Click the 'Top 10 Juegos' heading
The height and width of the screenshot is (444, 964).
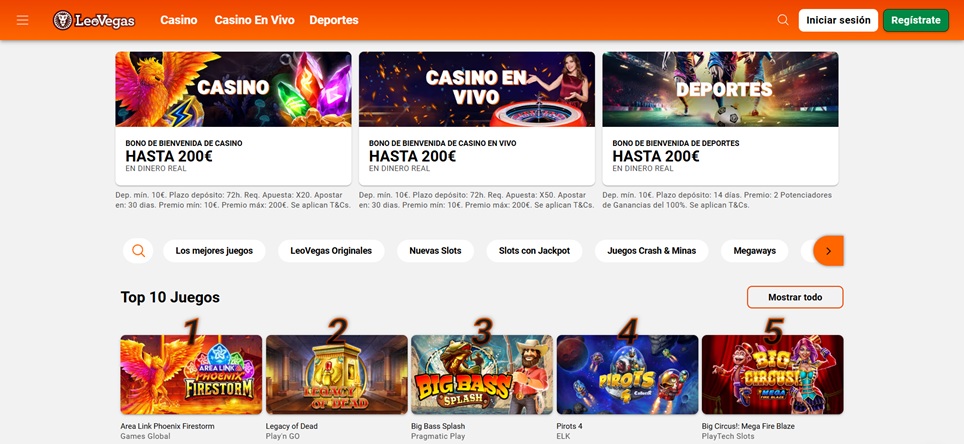(170, 298)
